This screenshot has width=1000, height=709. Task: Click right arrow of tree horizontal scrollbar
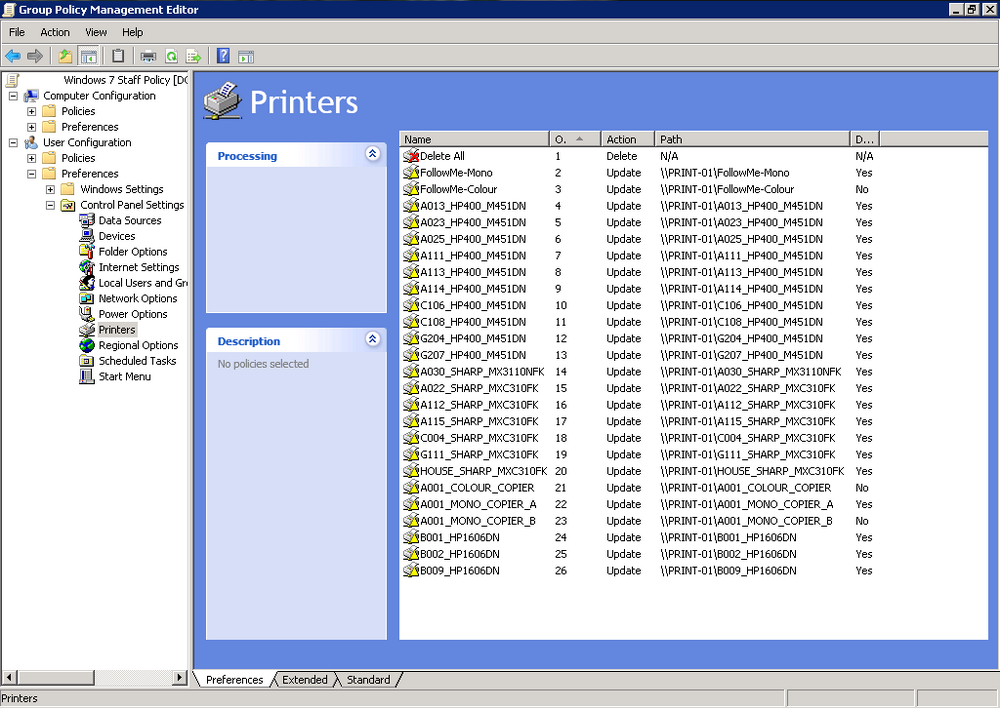click(x=180, y=677)
